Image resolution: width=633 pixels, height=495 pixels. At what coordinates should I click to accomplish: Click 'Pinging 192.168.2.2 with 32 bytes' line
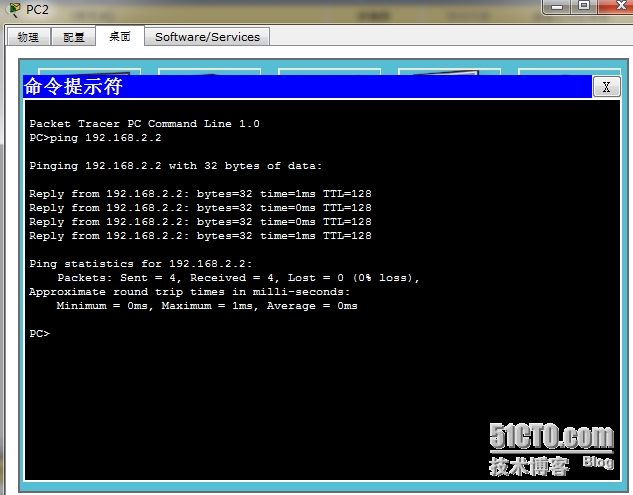click(x=176, y=166)
